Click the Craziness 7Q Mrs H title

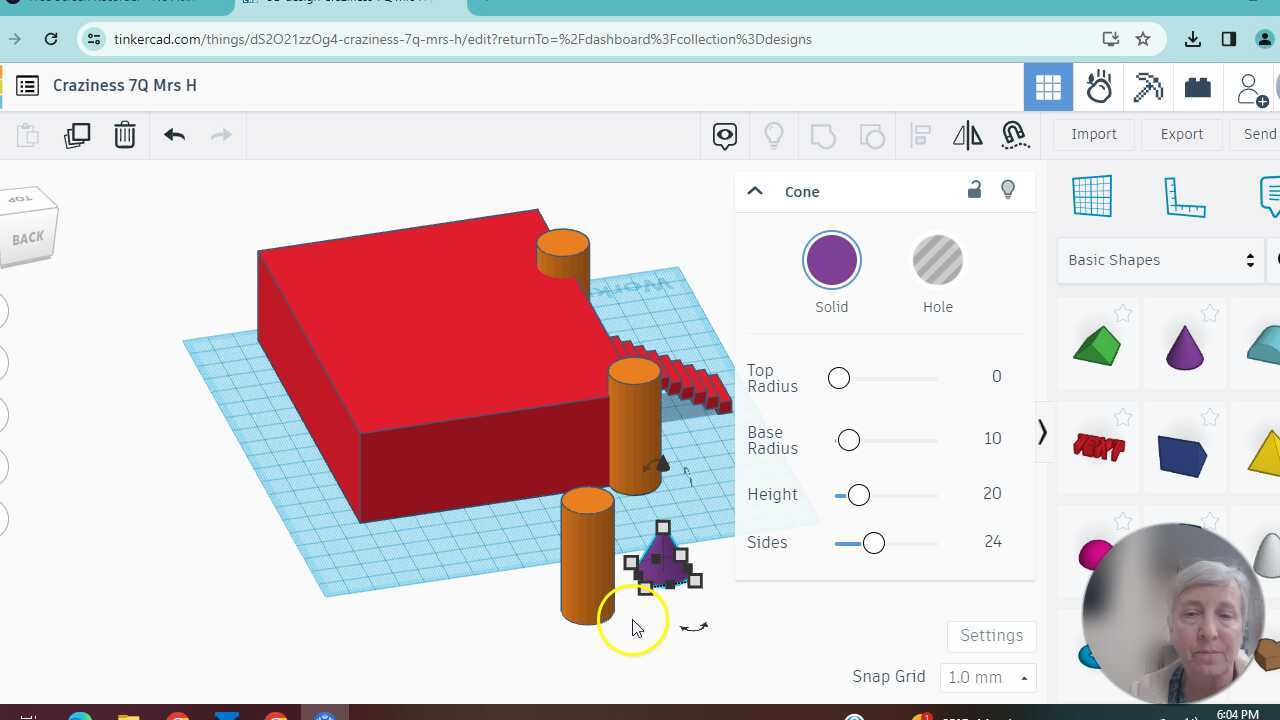124,85
